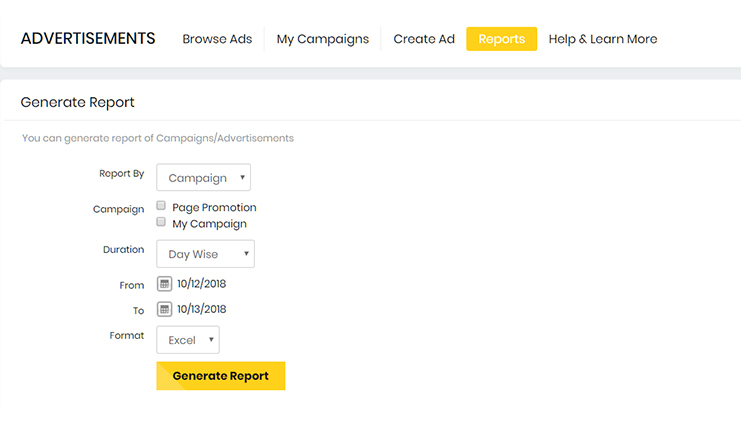Screen dimensions: 741x440
Task: Click the To date value 10/13/2018
Action: pos(202,309)
